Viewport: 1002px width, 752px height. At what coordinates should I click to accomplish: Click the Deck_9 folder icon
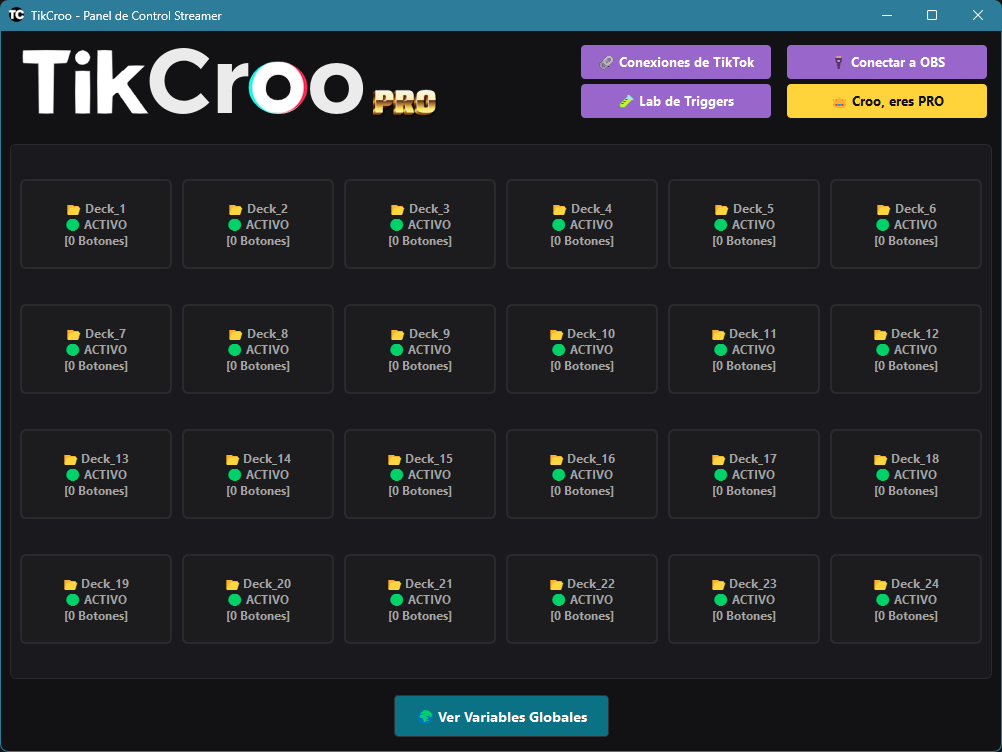(x=397, y=335)
